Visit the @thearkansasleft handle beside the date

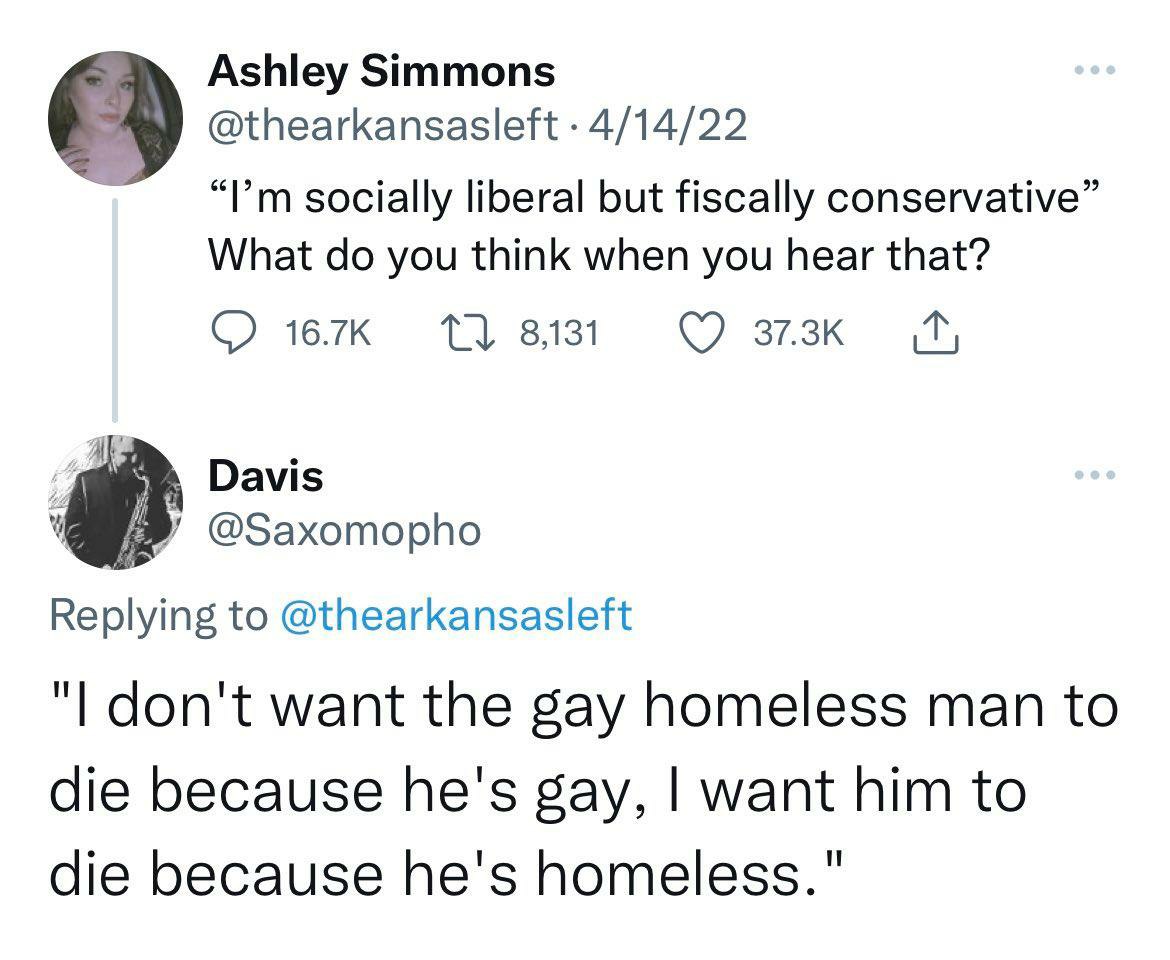click(383, 125)
